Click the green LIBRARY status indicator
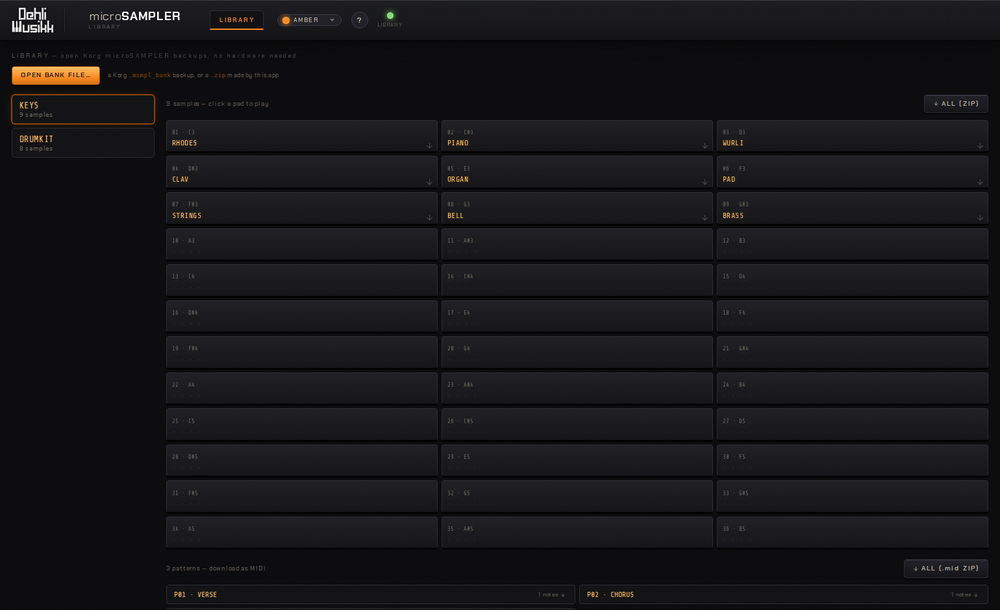 coord(390,19)
